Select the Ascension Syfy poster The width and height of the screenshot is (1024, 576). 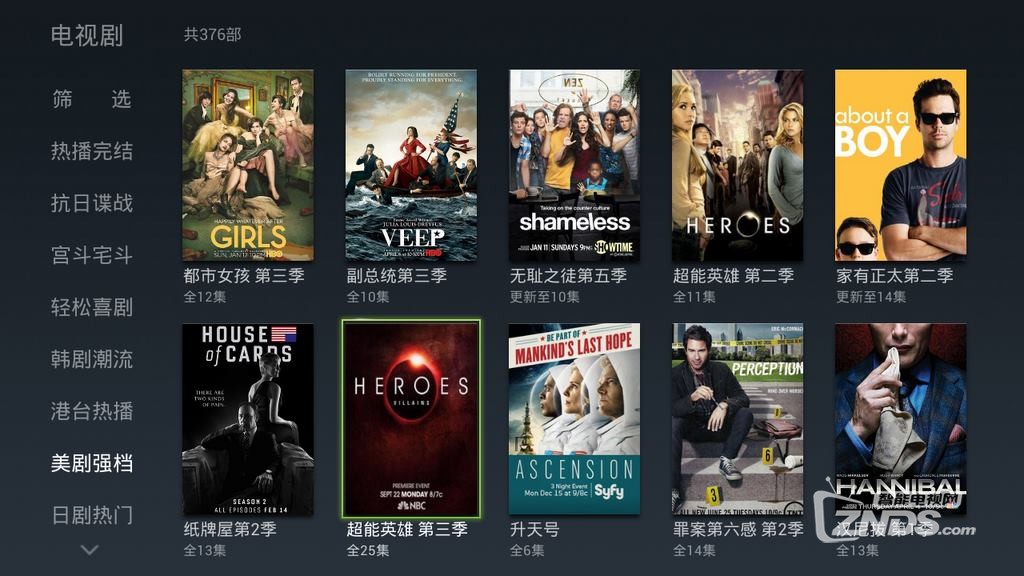point(574,419)
